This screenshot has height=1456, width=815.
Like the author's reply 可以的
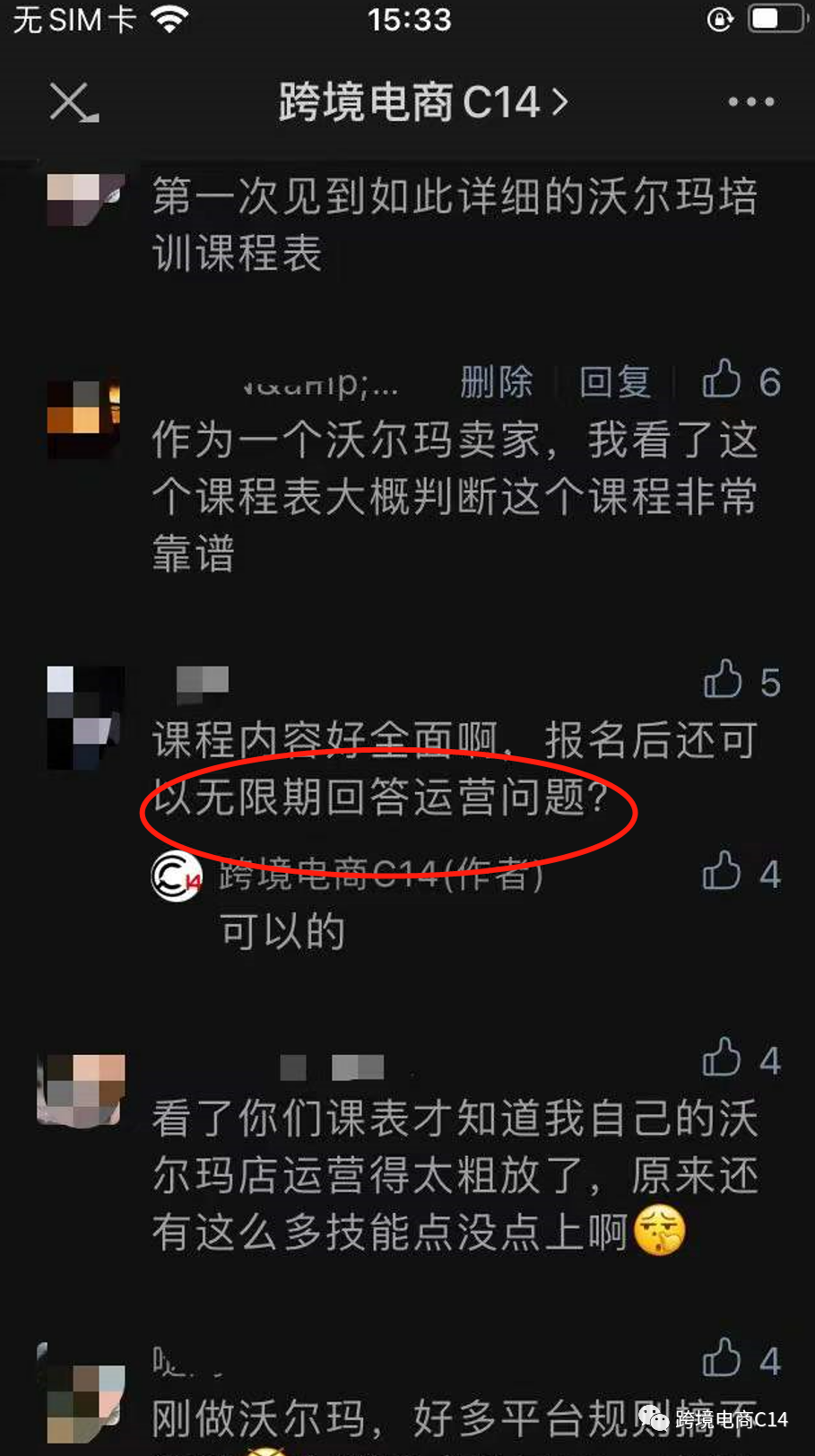click(741, 874)
